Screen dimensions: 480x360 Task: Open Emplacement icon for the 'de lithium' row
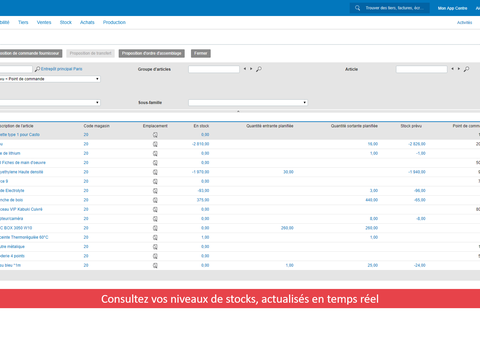pos(155,153)
